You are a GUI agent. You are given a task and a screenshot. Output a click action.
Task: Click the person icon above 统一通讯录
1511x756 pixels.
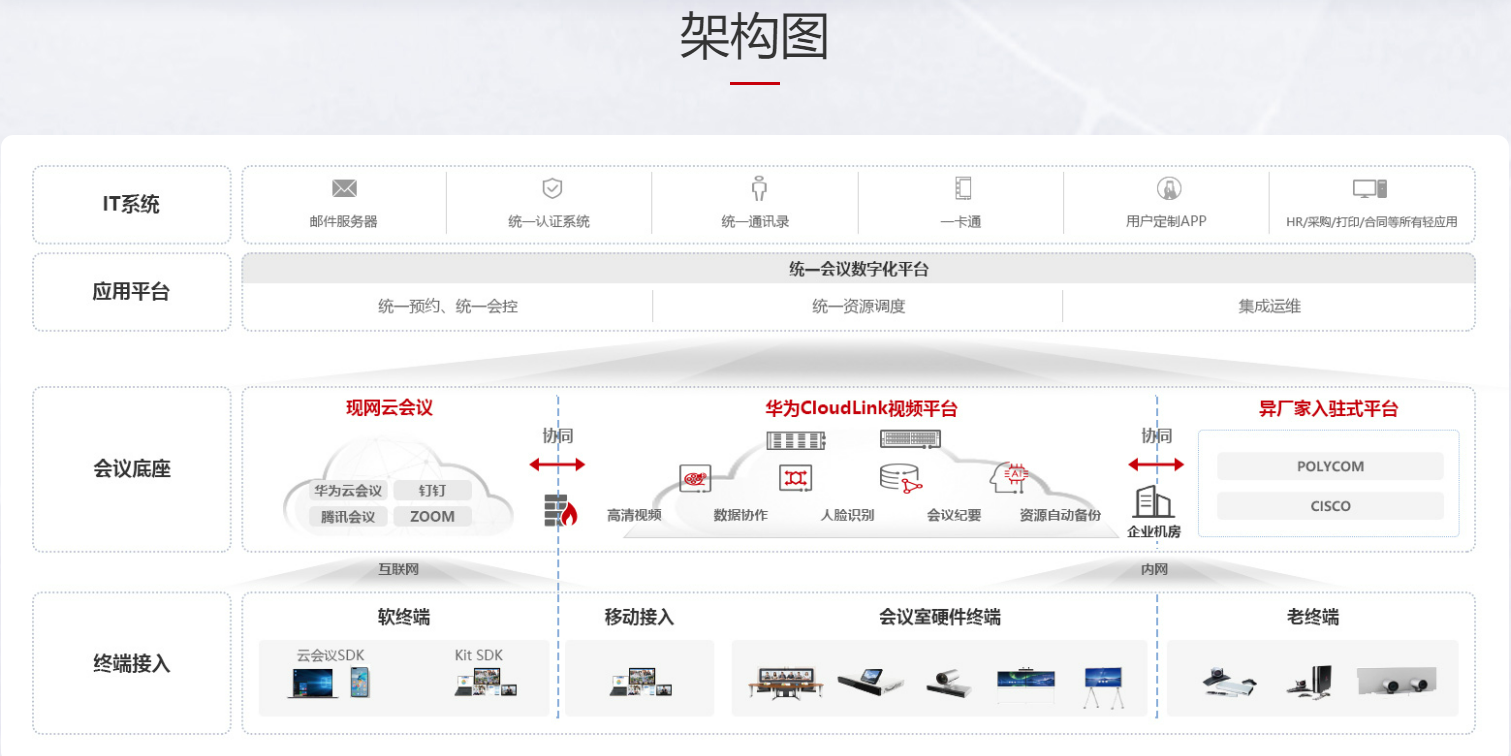[758, 188]
